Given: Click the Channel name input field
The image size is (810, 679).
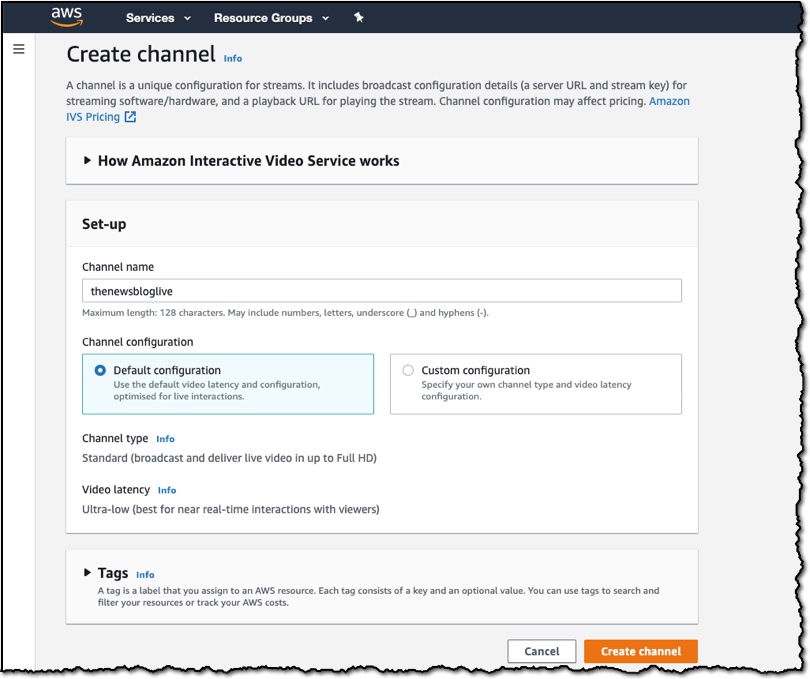Looking at the screenshot, I should click(382, 291).
